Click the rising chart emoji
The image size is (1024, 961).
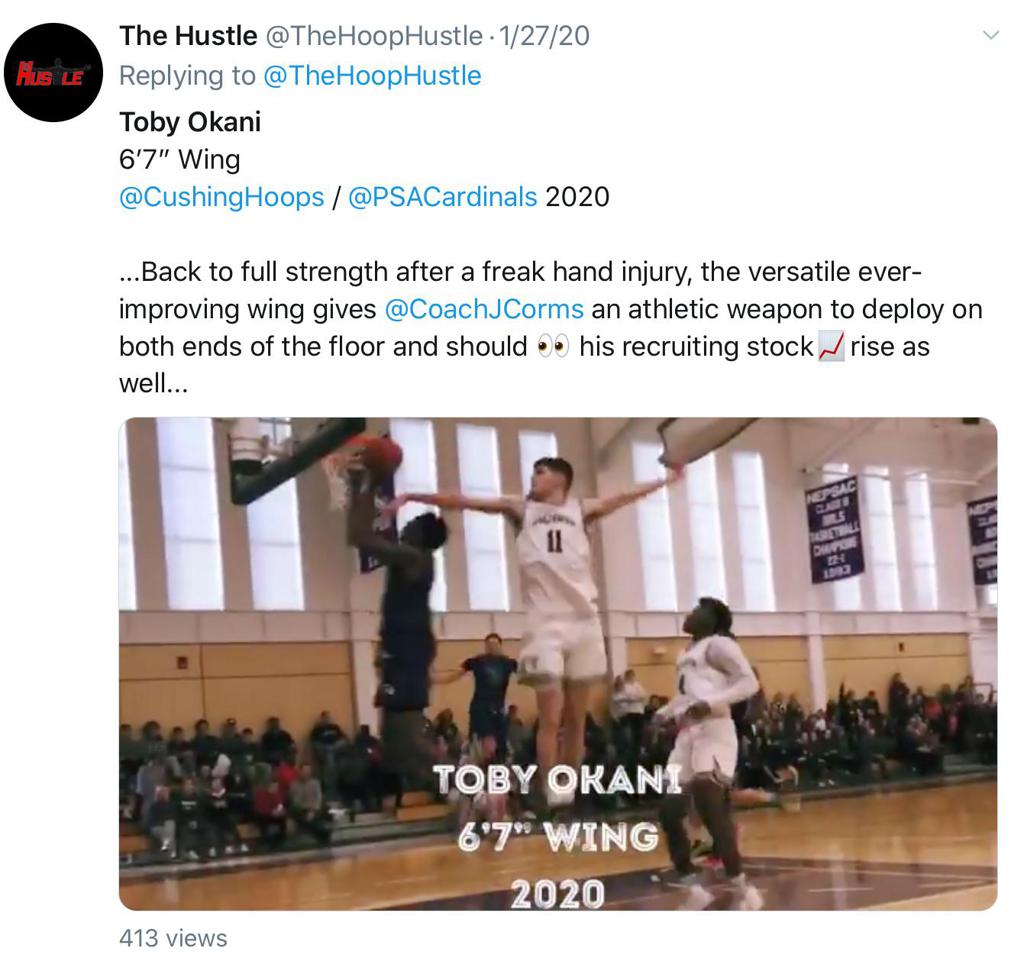click(831, 346)
